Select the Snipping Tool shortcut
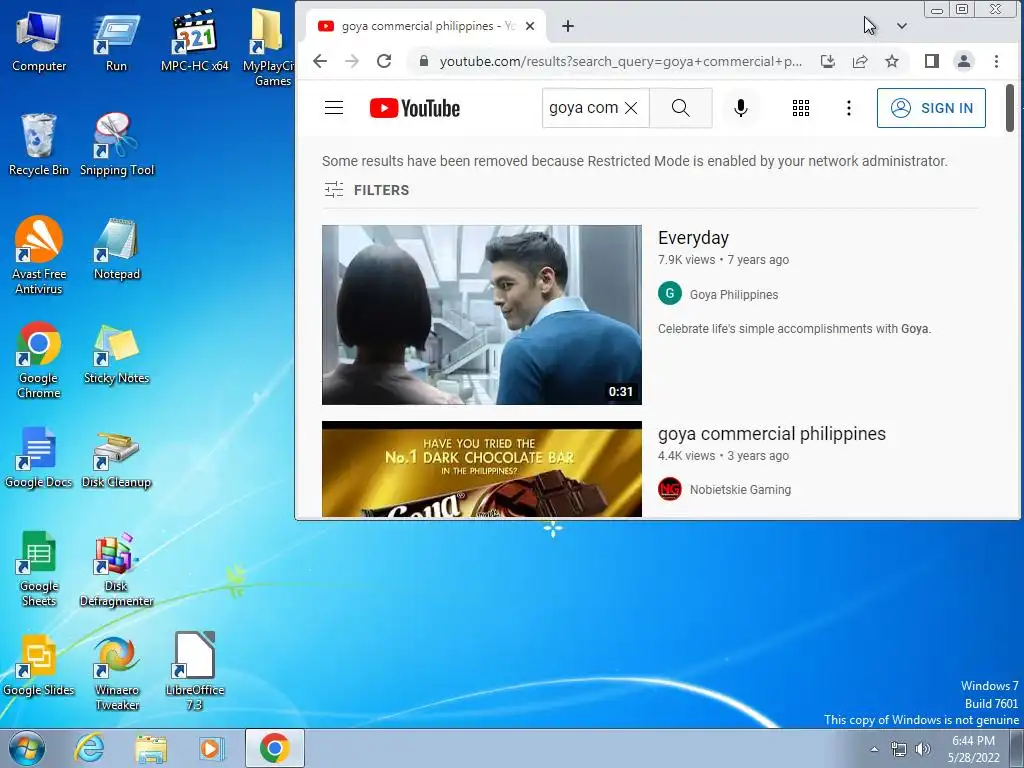This screenshot has width=1024, height=768. [x=117, y=145]
